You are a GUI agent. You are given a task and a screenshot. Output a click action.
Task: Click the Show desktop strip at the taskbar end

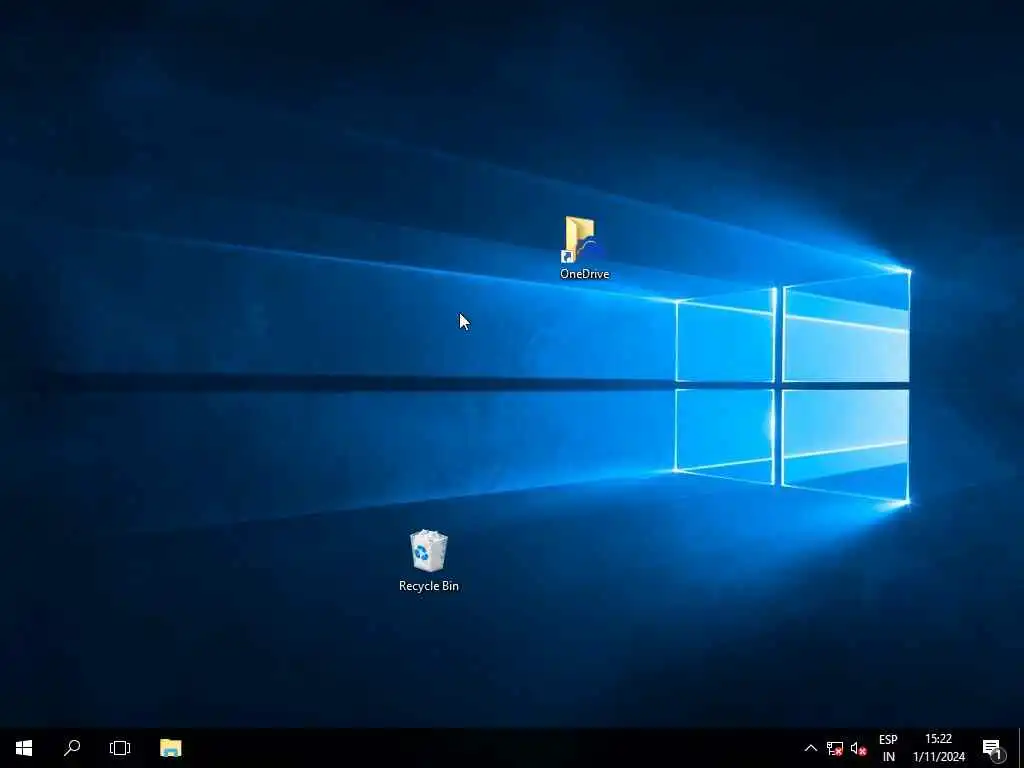click(1021, 748)
